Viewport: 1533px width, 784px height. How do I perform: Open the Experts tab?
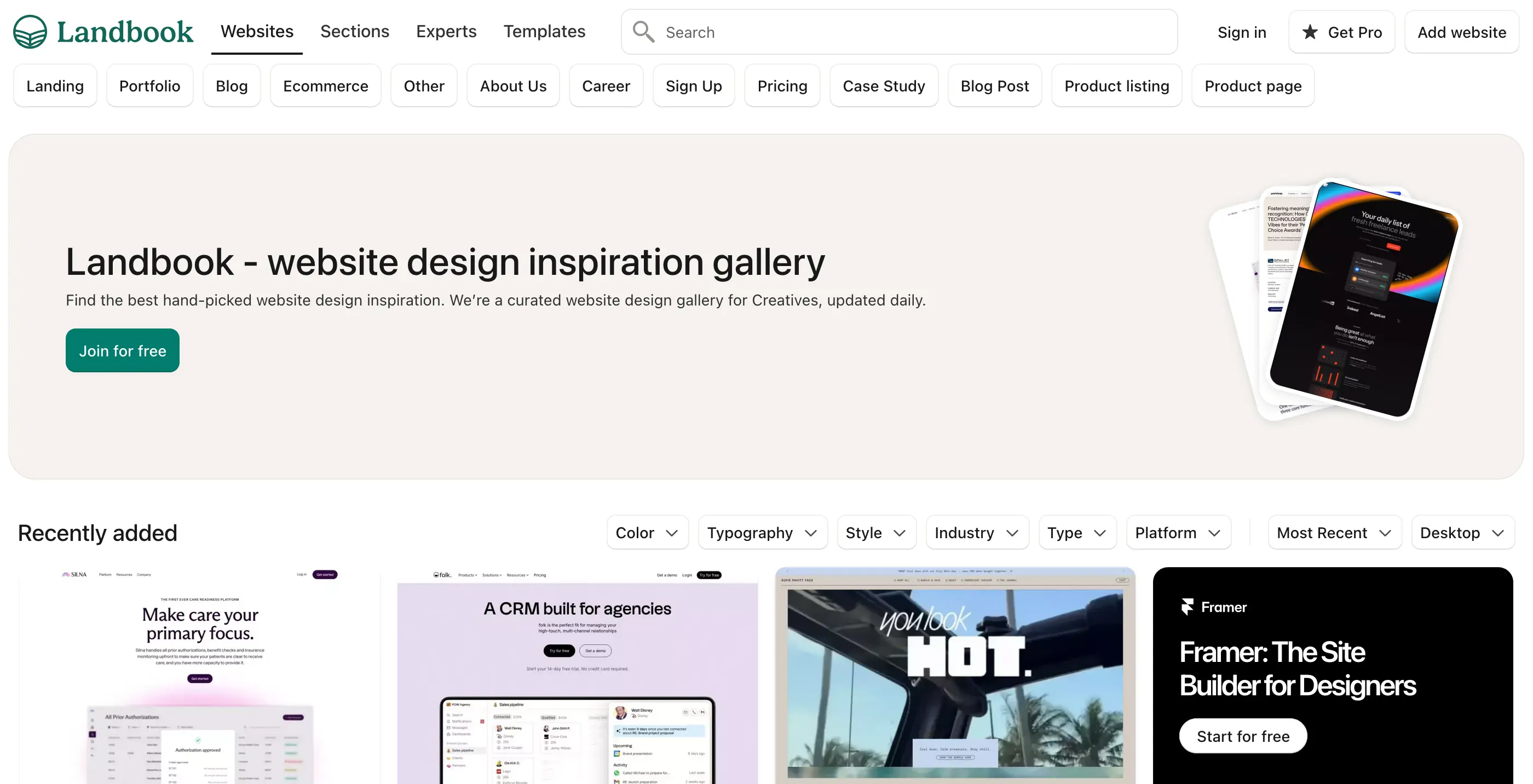pos(446,31)
